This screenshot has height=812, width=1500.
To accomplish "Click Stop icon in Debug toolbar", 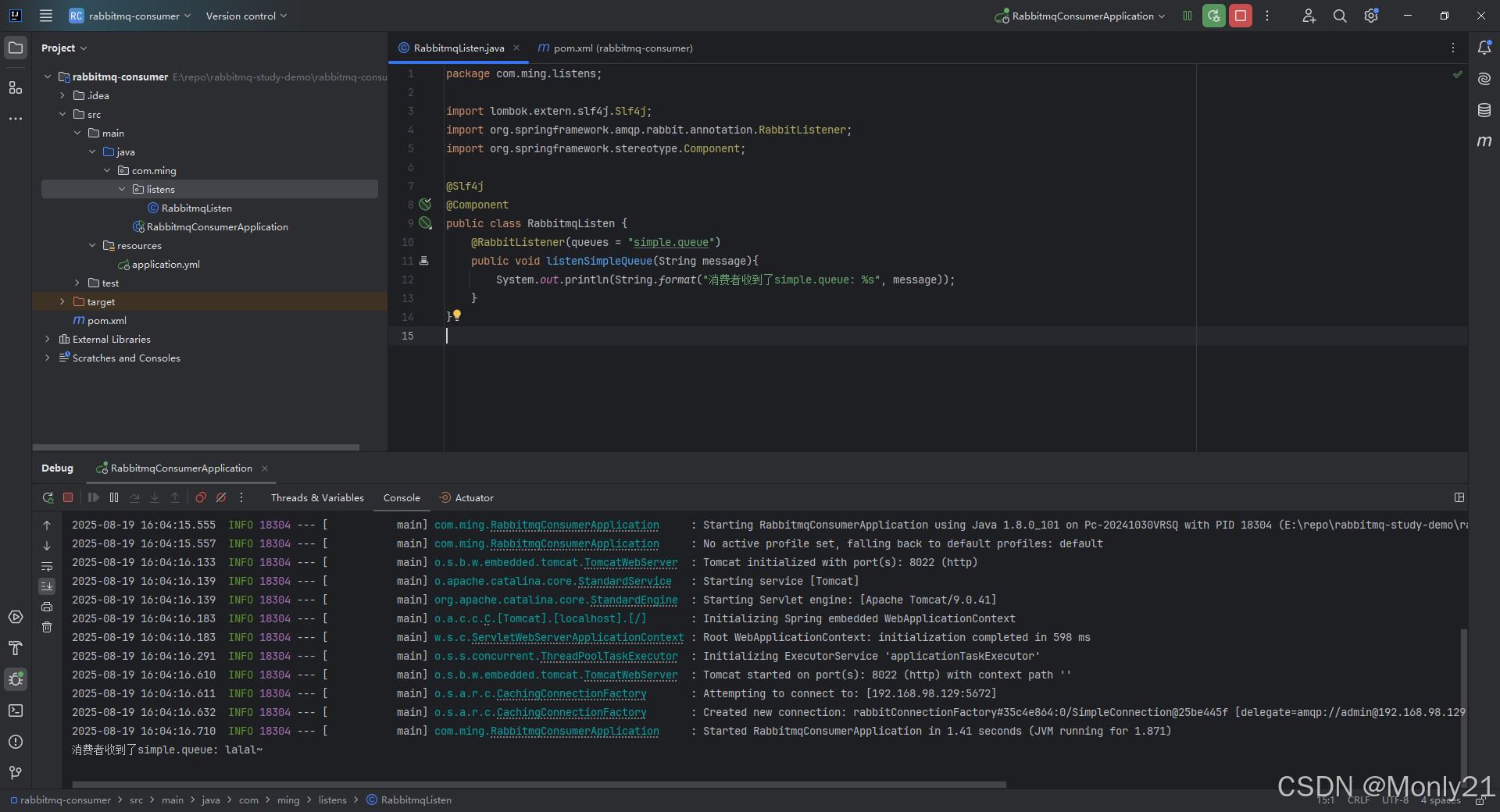I will point(68,497).
